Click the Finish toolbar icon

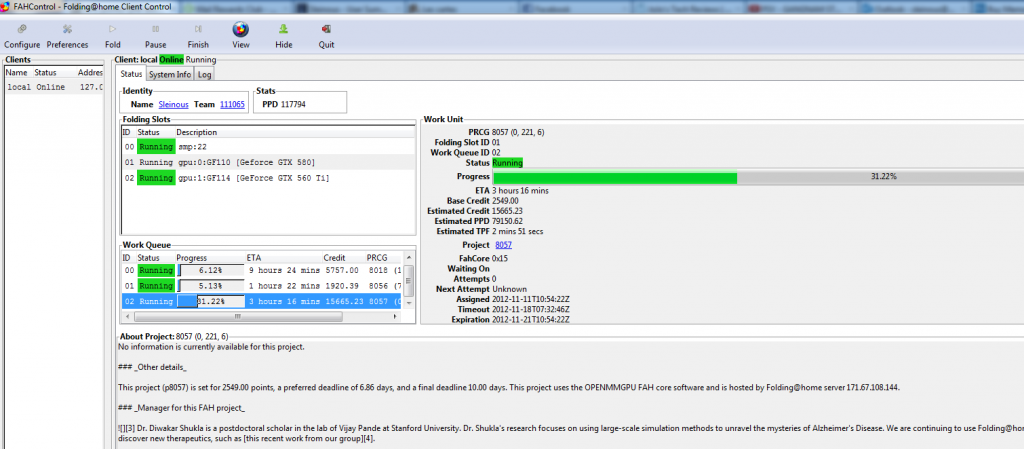[198, 30]
